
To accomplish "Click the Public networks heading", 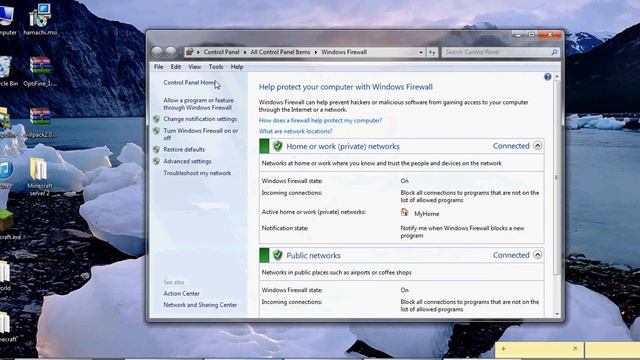I will (x=313, y=256).
